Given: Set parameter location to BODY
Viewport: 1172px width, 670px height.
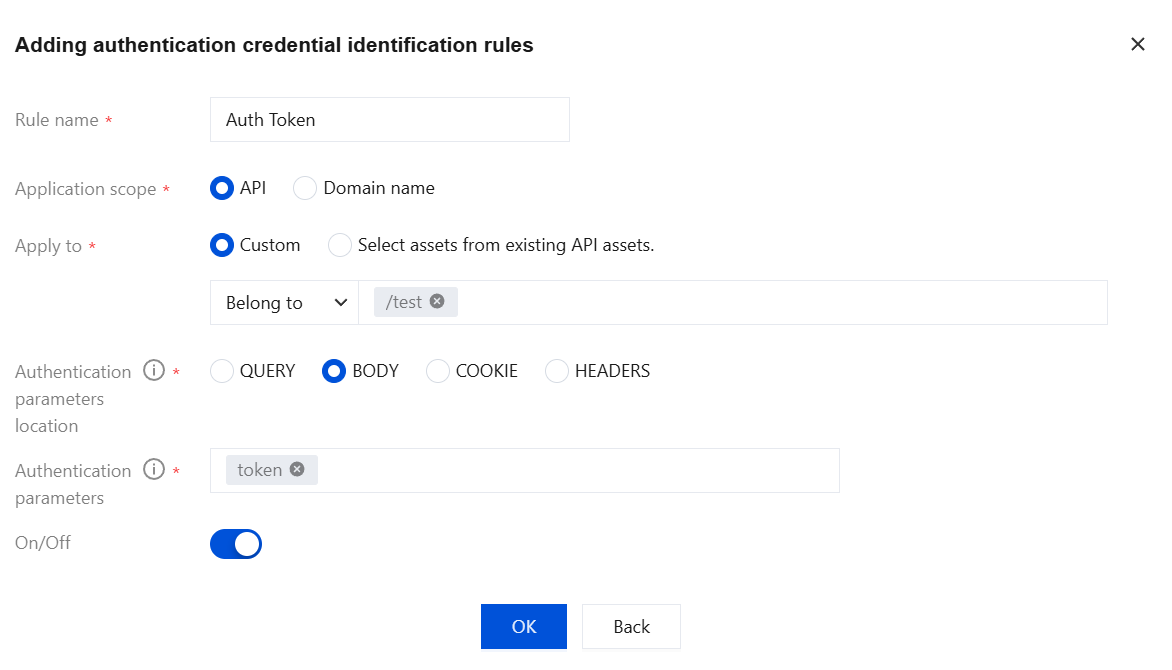Looking at the screenshot, I should (x=334, y=371).
